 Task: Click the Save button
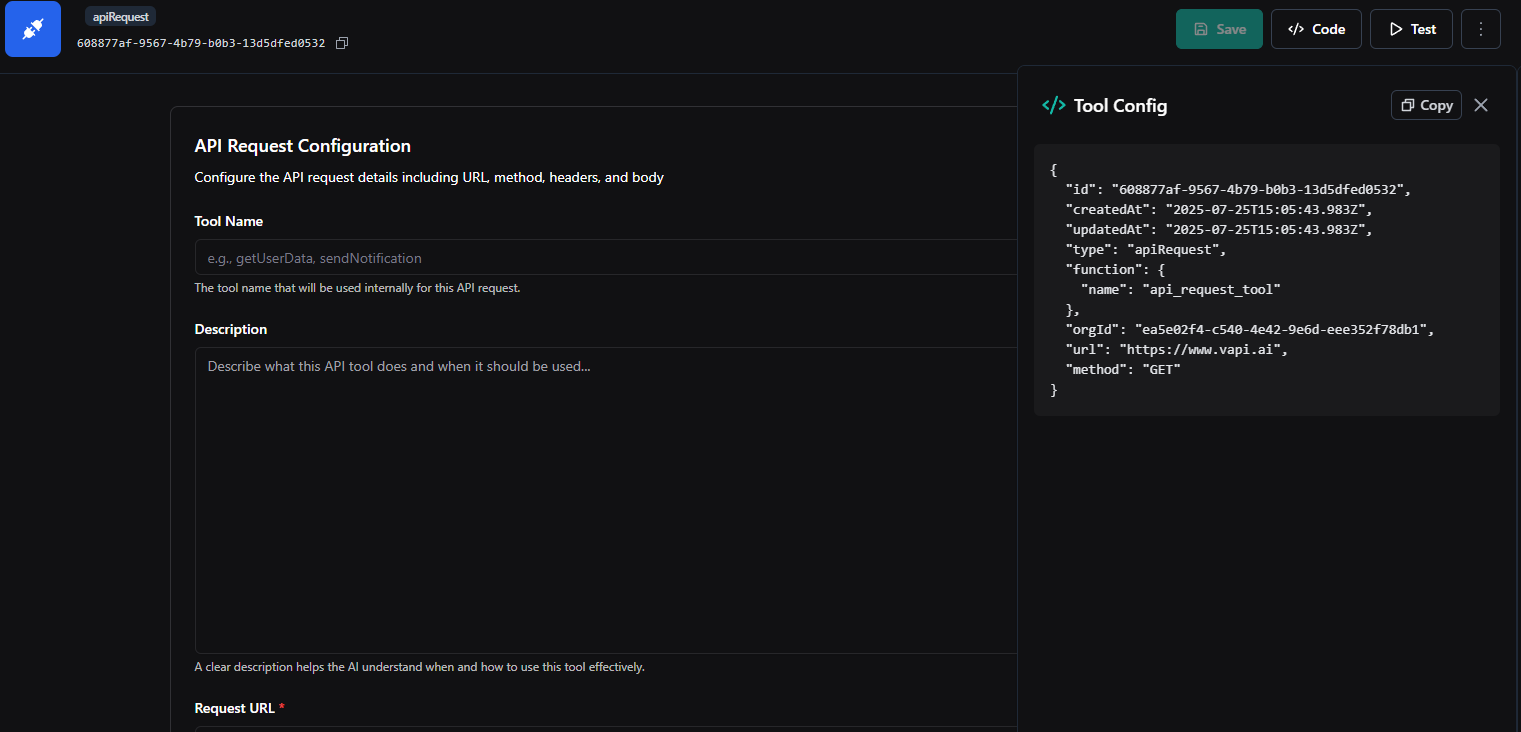coord(1219,29)
